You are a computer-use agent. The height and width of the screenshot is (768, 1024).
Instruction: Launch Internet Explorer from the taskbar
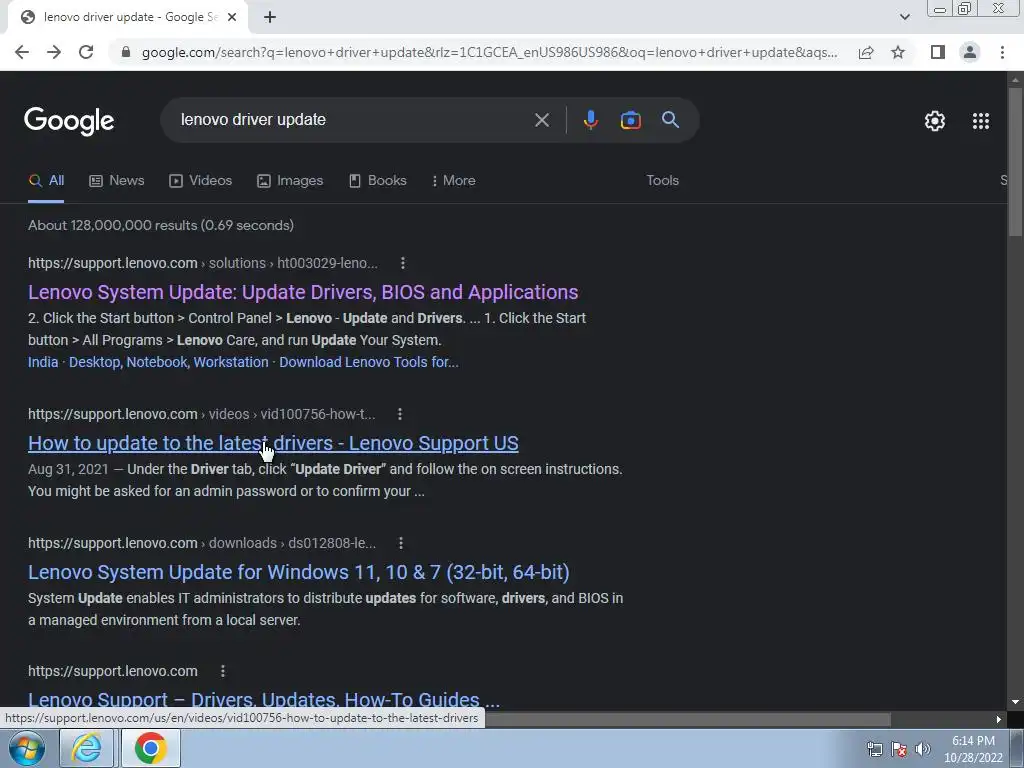(86, 748)
